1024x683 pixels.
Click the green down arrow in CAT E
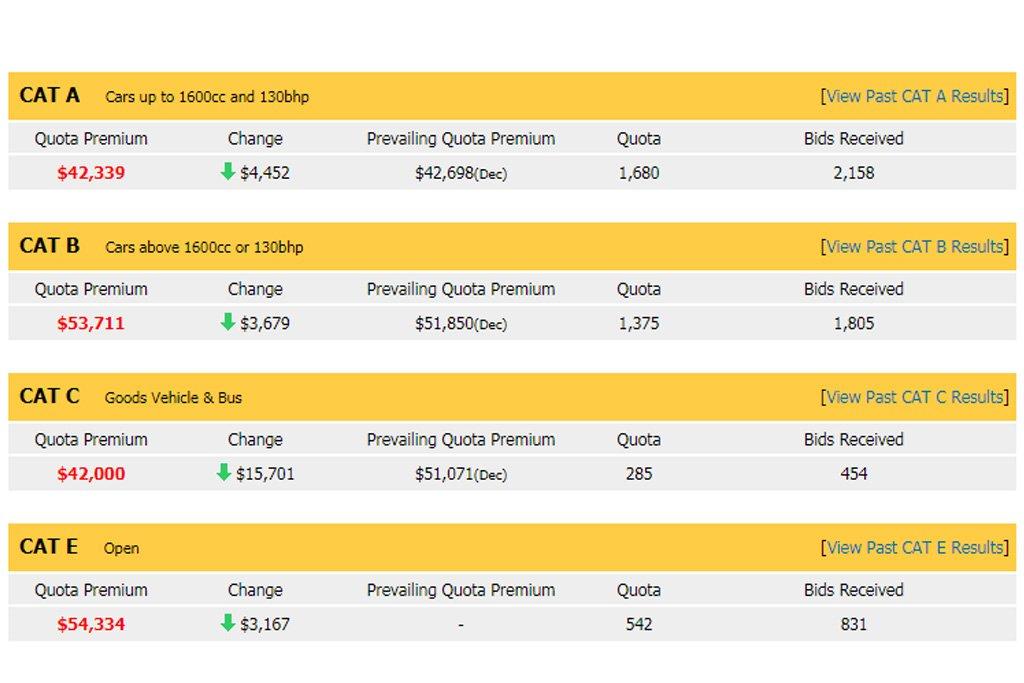coord(228,623)
